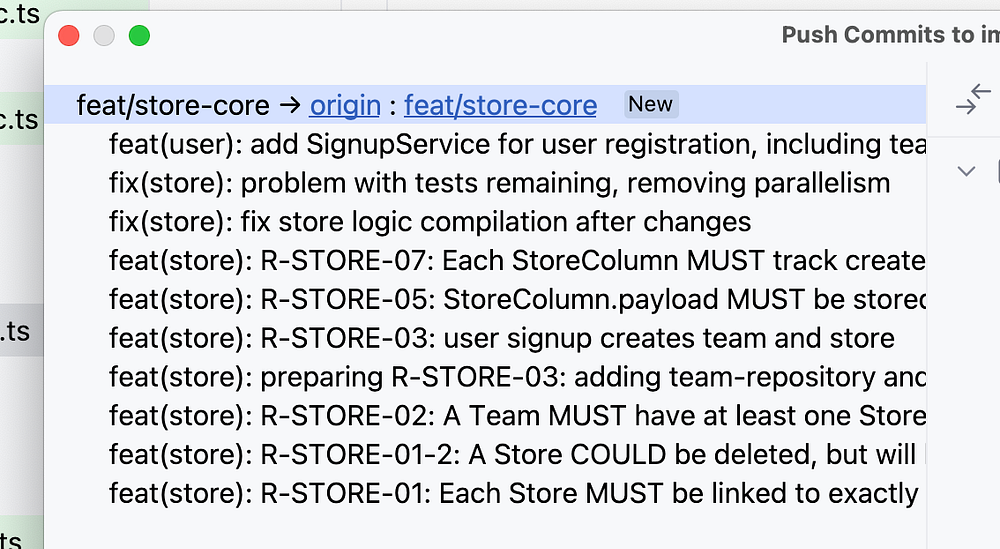The width and height of the screenshot is (1000, 549).
Task: Select the preparing R-STORE-03 team-repository commit
Action: coord(516,376)
